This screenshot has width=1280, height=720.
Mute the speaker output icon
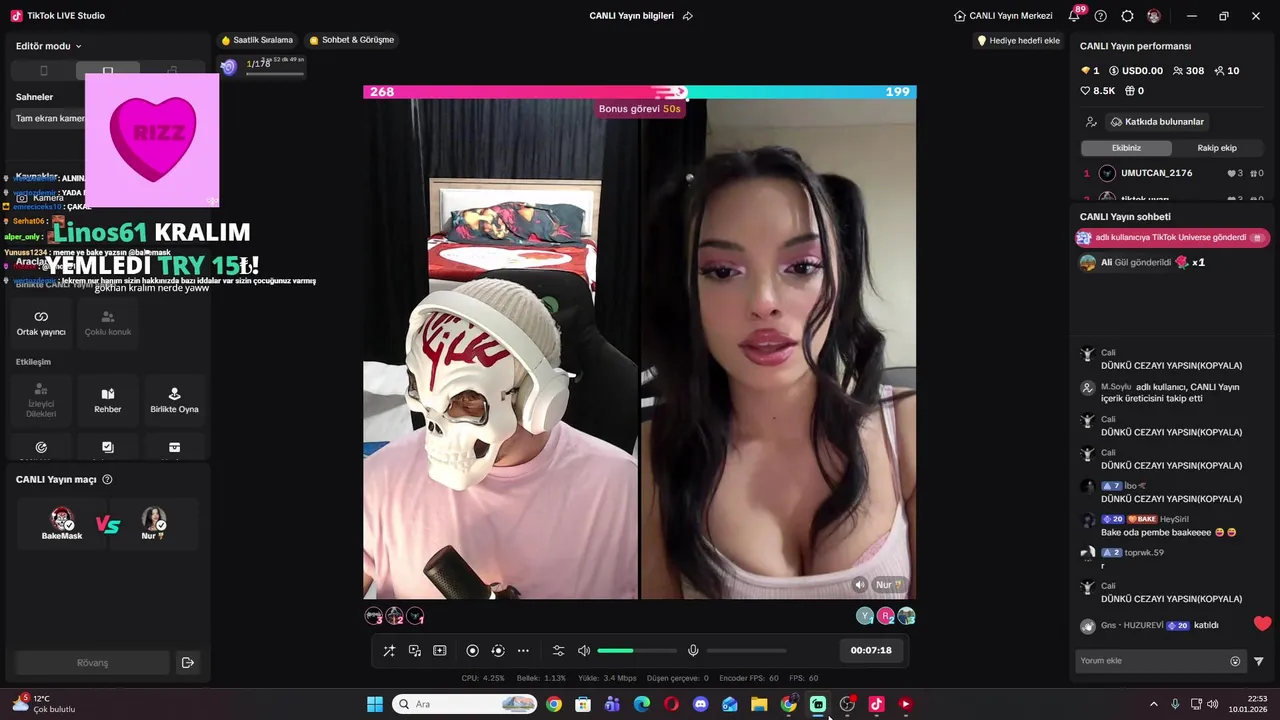point(584,651)
